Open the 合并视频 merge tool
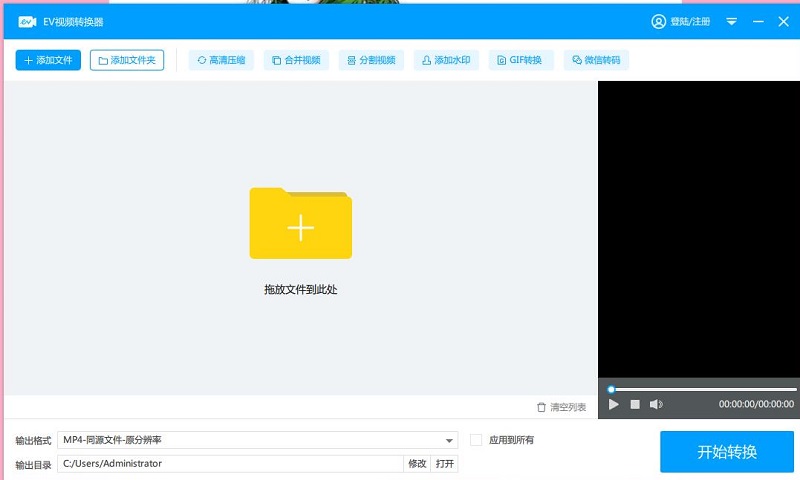 [297, 60]
